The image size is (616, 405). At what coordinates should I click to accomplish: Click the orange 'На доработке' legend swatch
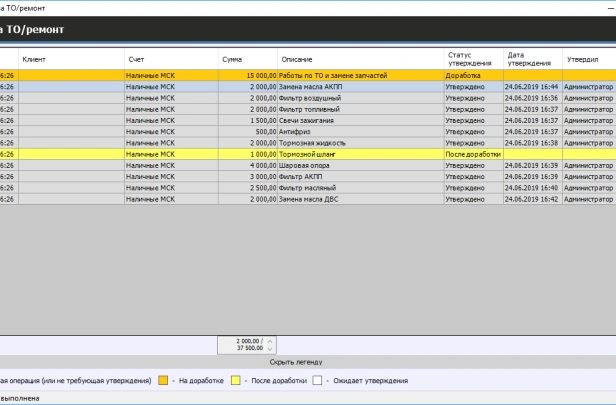point(162,381)
